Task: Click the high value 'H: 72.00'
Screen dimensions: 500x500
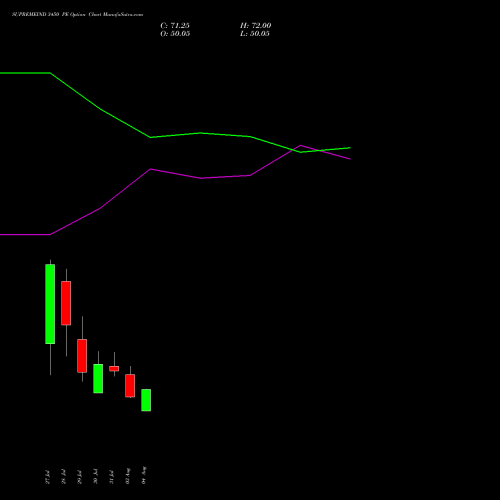Action: coord(255,26)
